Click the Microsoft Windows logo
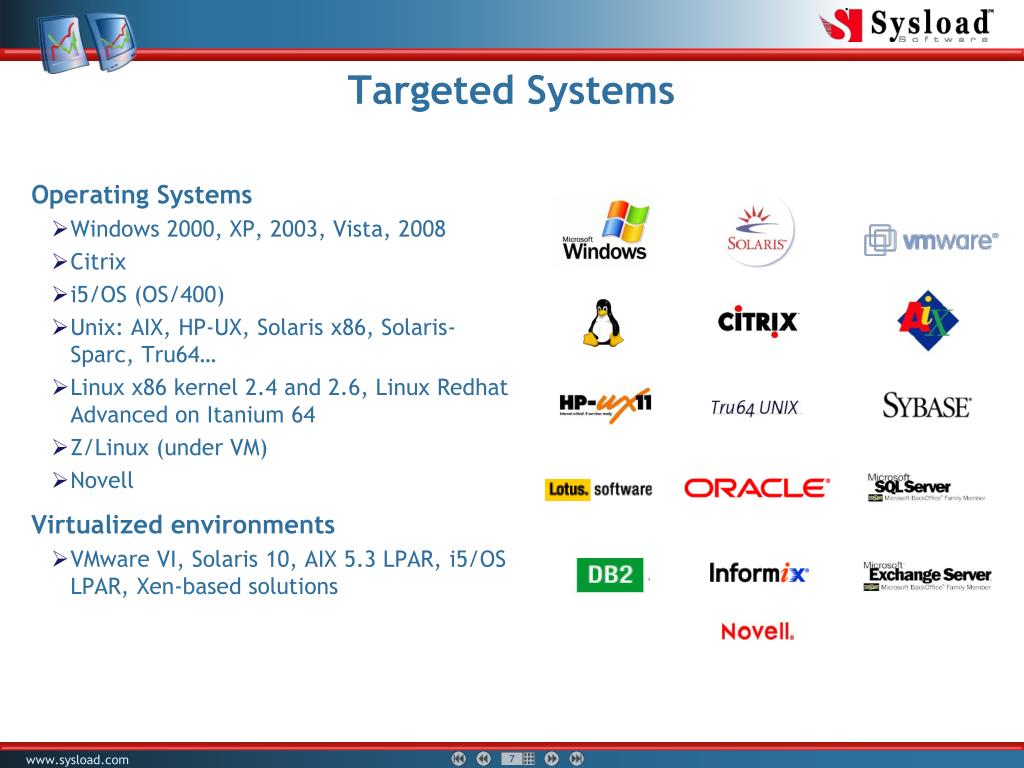Screen dimensions: 1024x768 605,231
